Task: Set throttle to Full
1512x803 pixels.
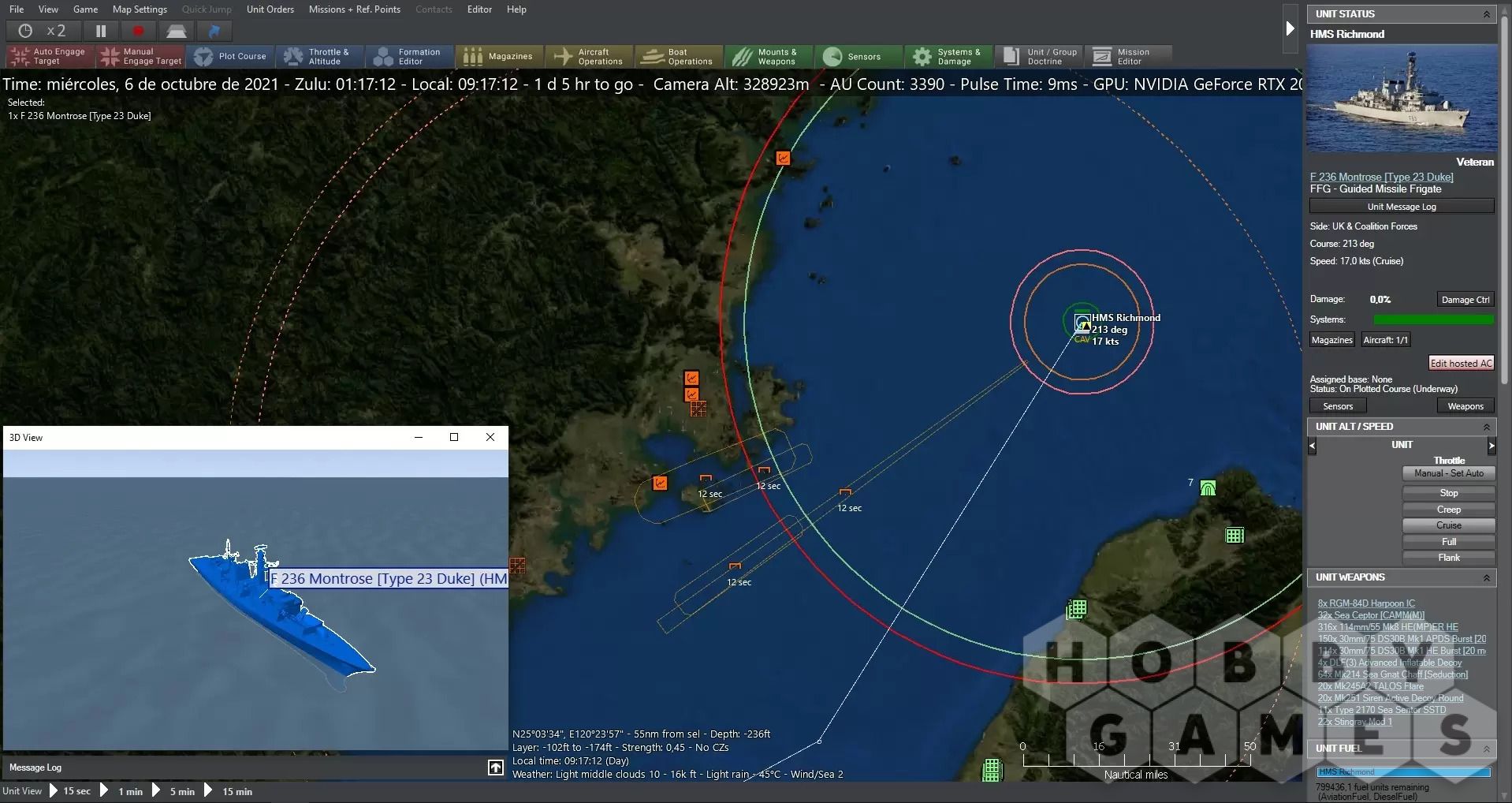Action: pos(1448,542)
